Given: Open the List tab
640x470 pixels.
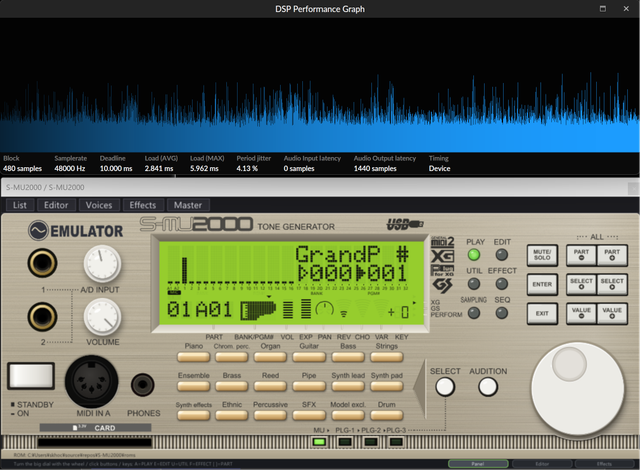Looking at the screenshot, I should [x=20, y=205].
